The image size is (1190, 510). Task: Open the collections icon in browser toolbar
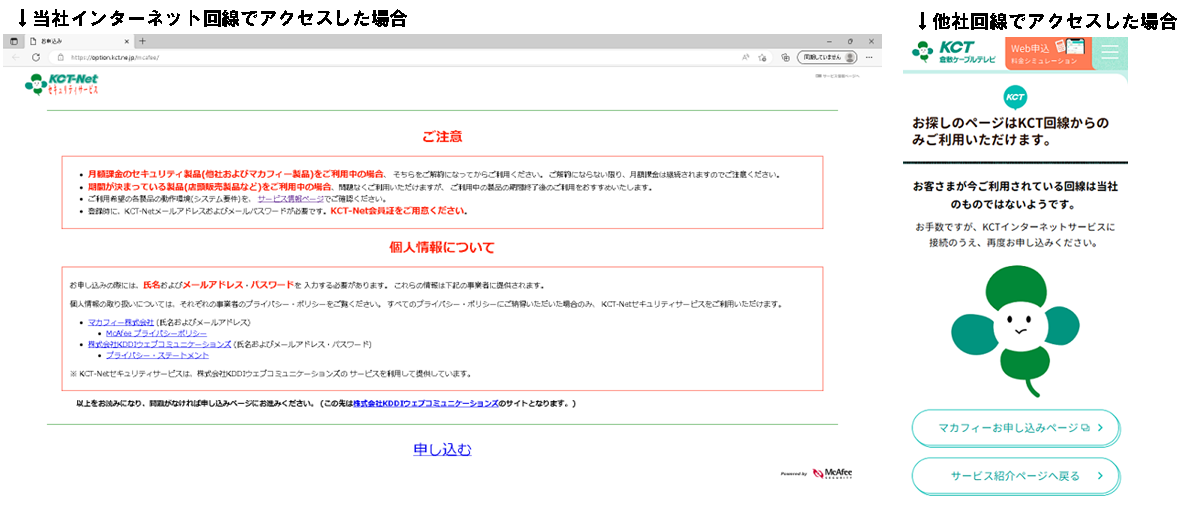point(785,57)
